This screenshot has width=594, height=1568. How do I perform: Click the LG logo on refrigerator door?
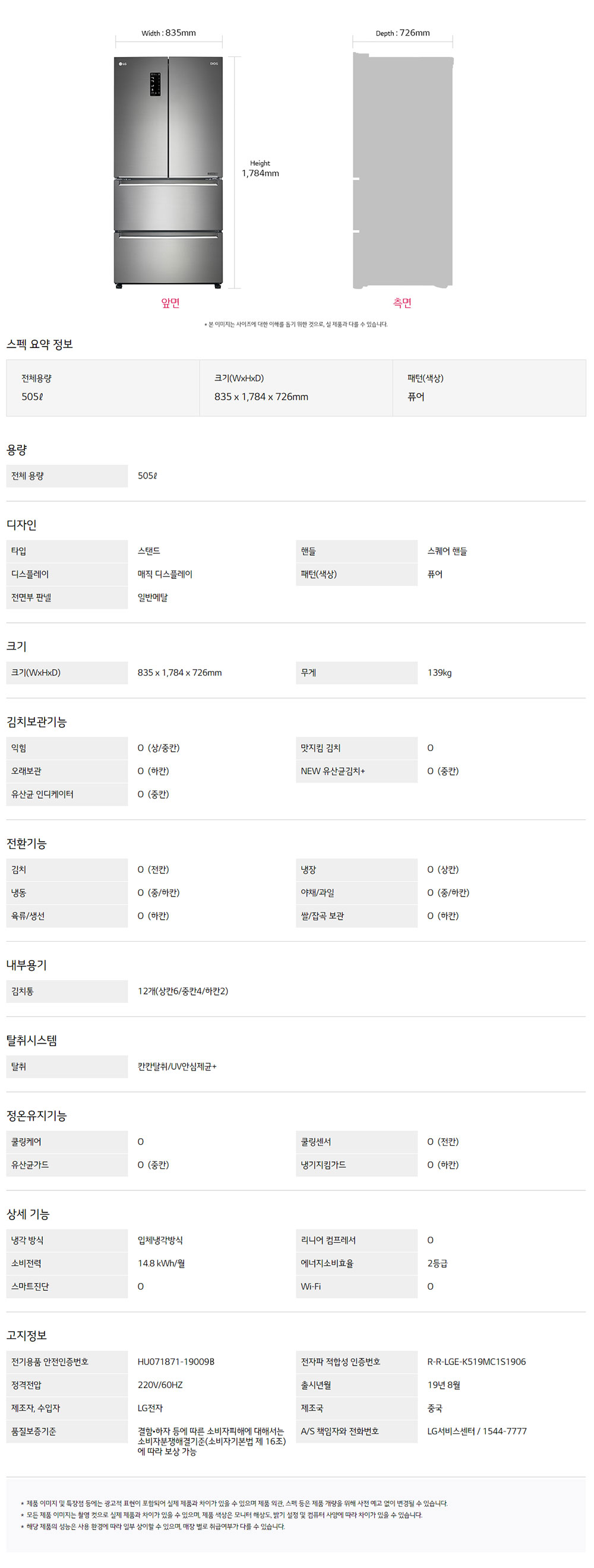click(122, 64)
